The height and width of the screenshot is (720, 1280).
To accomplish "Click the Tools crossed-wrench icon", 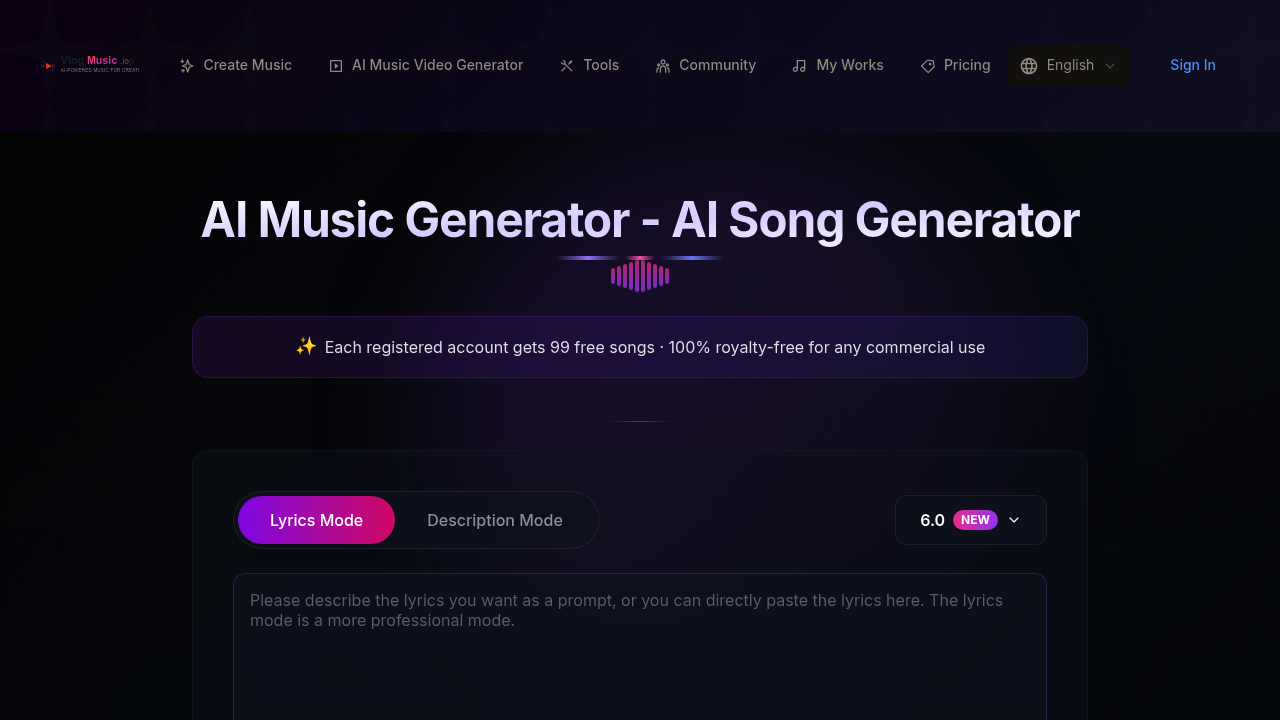I will [566, 65].
